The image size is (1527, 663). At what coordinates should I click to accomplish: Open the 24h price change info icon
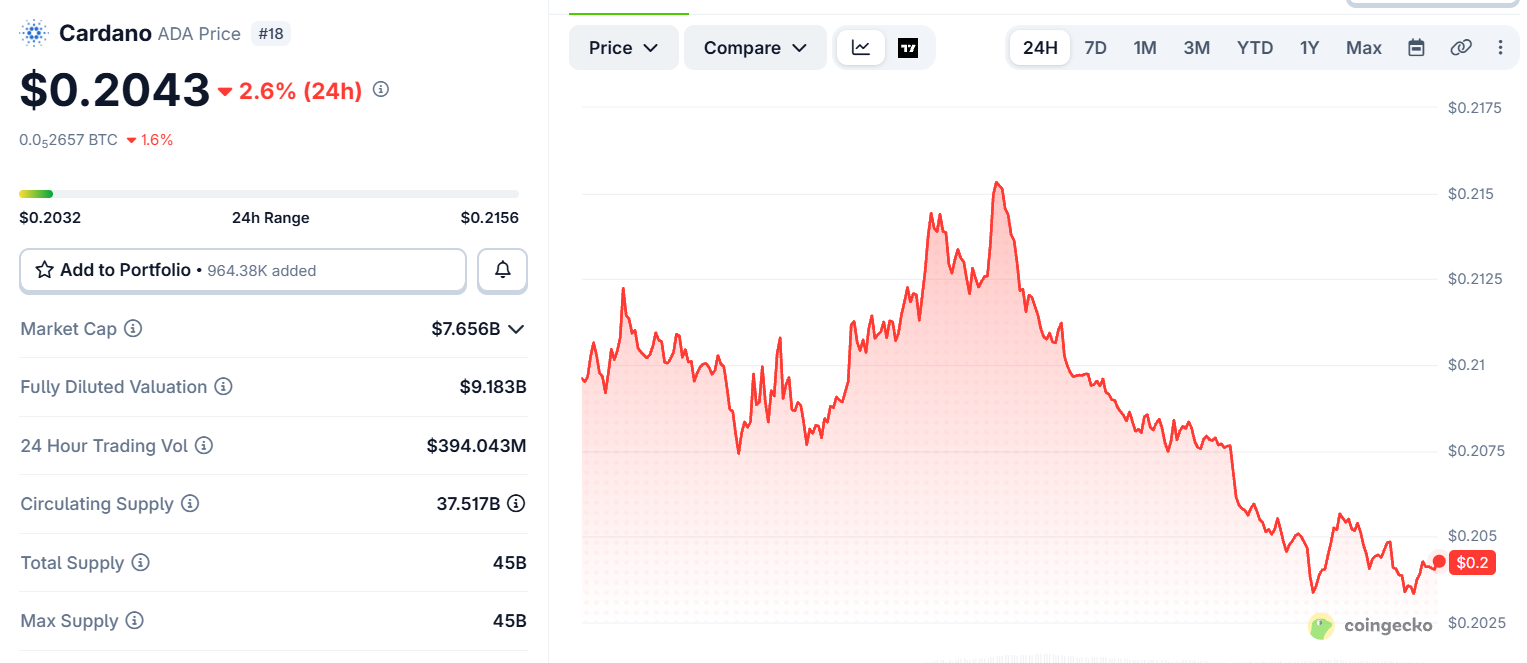[381, 90]
